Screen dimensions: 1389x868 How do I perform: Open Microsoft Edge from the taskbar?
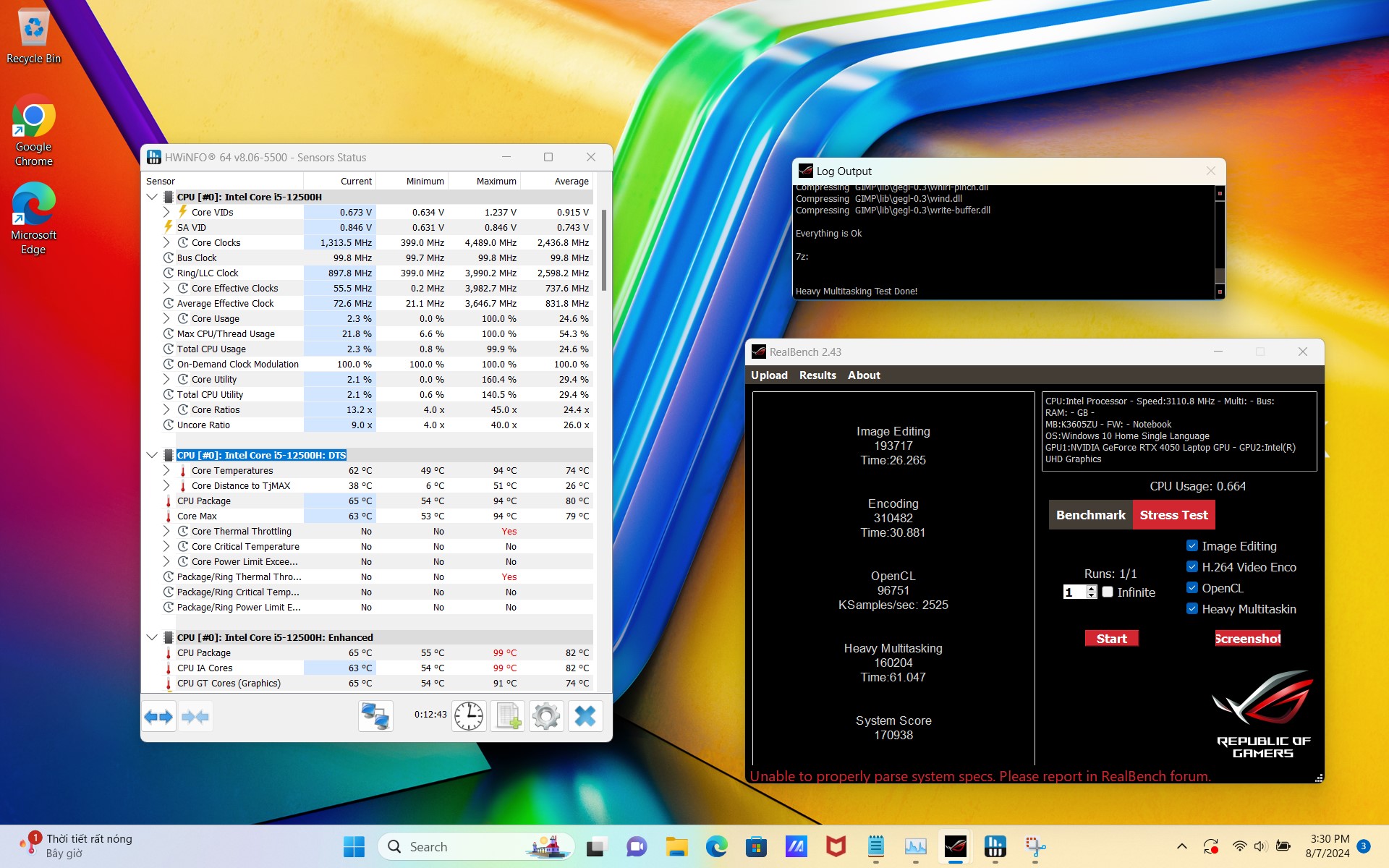point(716,846)
